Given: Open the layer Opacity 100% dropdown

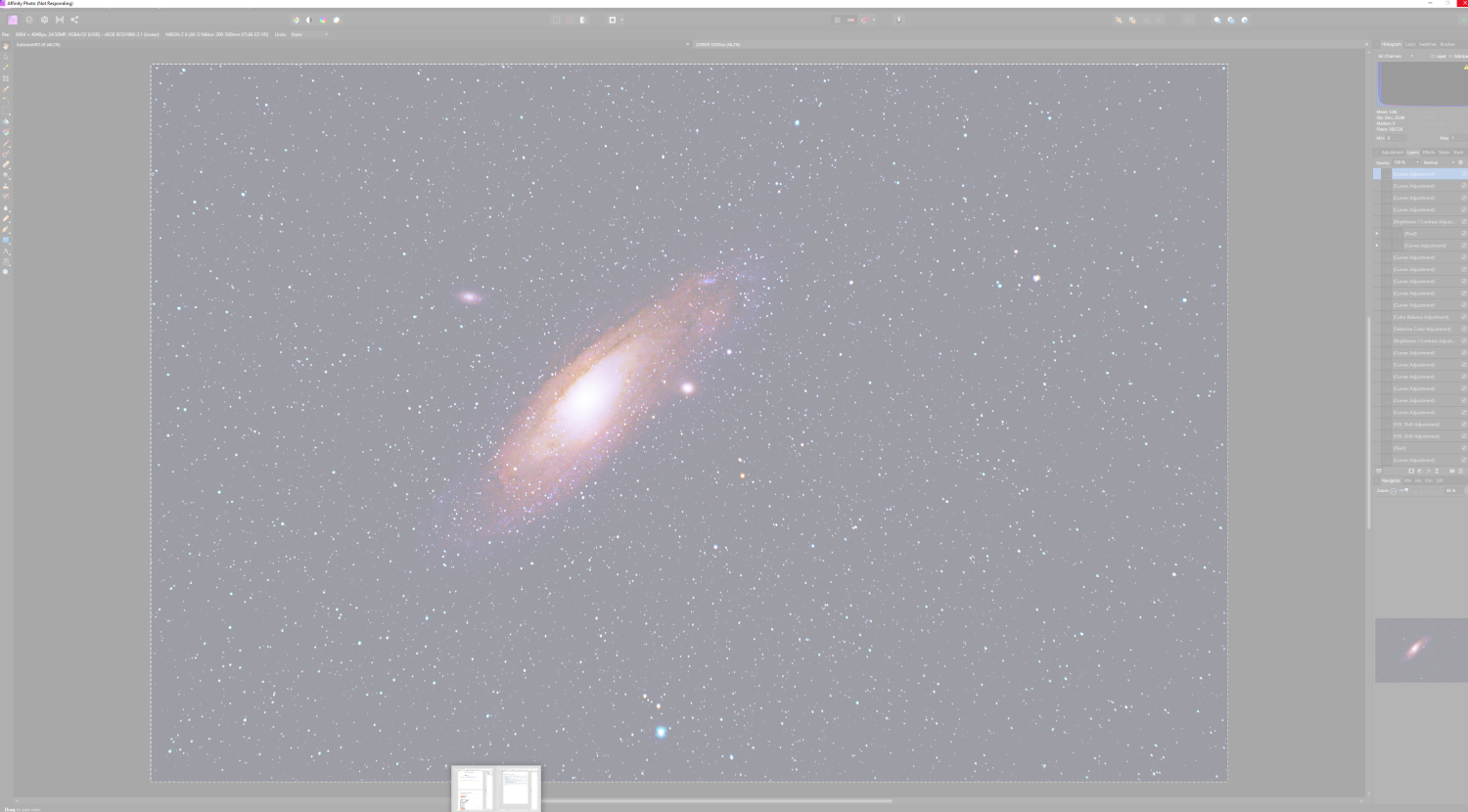Looking at the screenshot, I should click(x=1406, y=162).
